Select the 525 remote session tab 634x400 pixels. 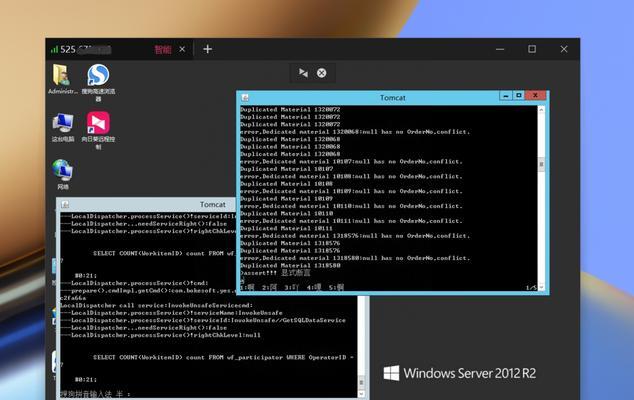coord(119,49)
